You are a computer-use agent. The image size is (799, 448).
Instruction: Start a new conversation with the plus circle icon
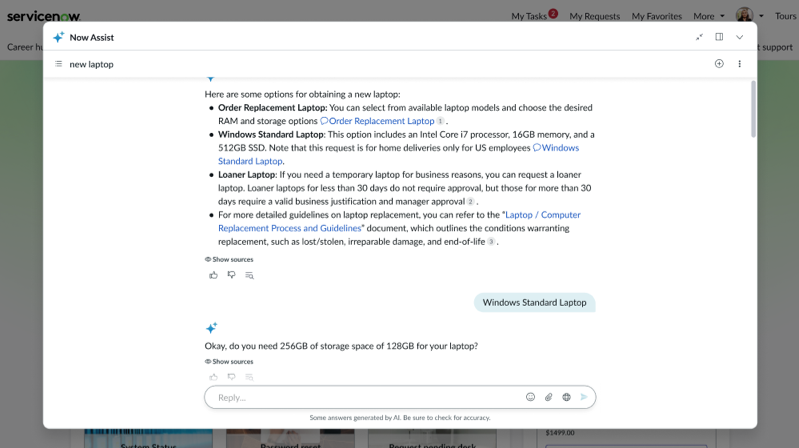(719, 64)
